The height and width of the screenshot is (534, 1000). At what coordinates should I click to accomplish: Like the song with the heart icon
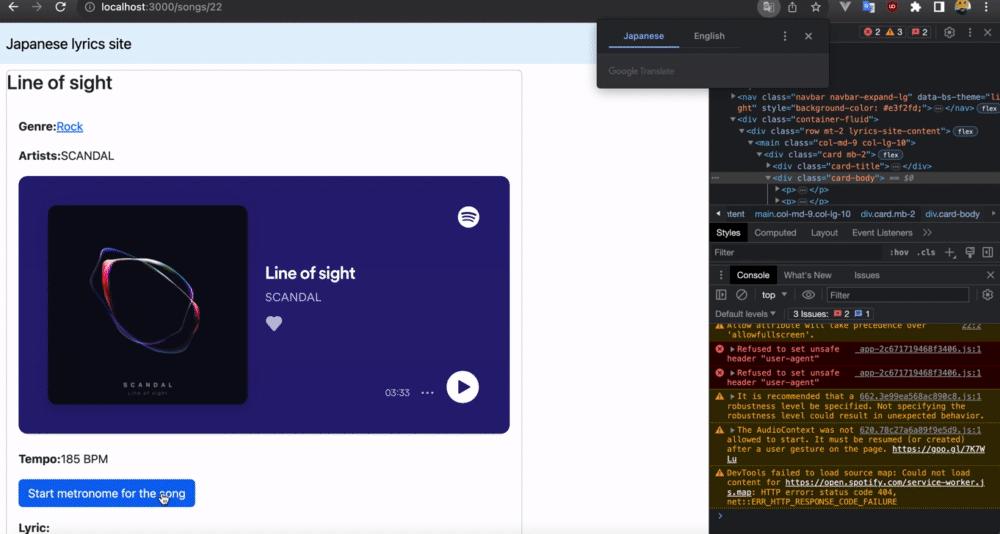(x=274, y=323)
